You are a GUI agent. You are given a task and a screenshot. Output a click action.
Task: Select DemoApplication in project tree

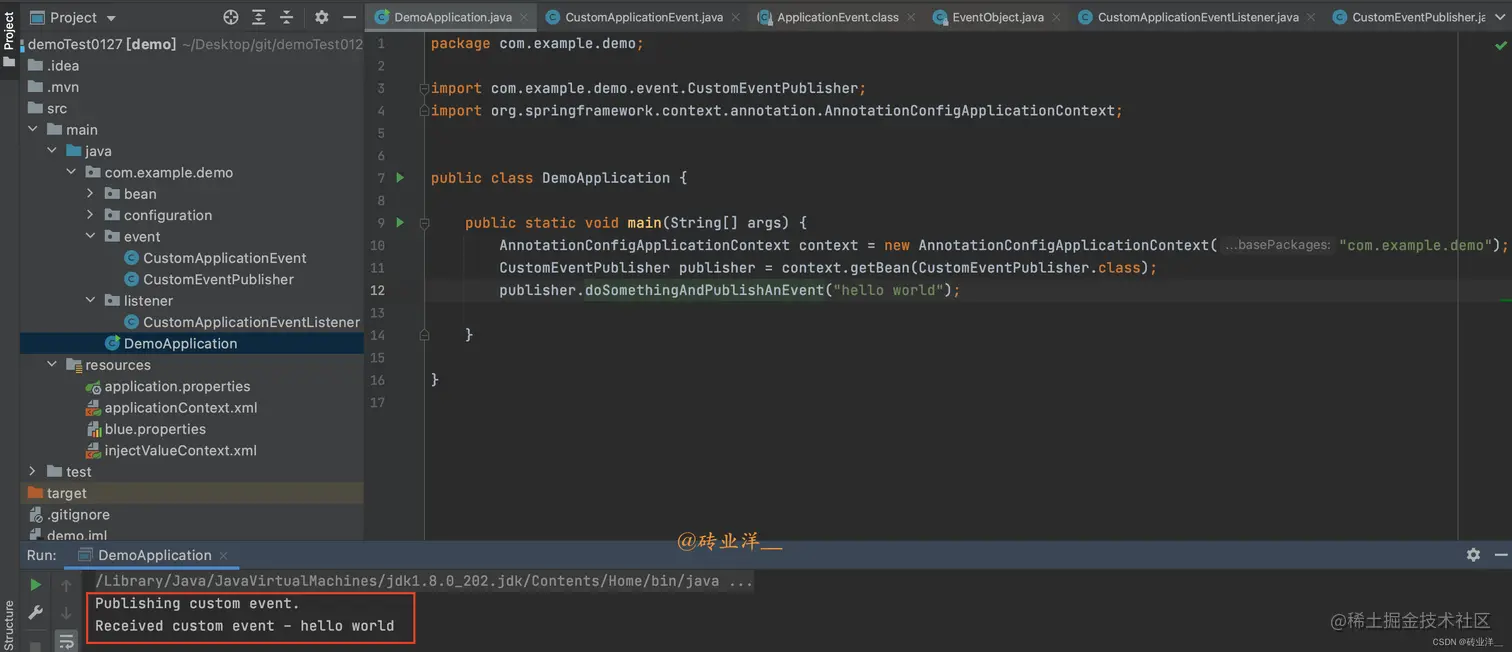191,343
